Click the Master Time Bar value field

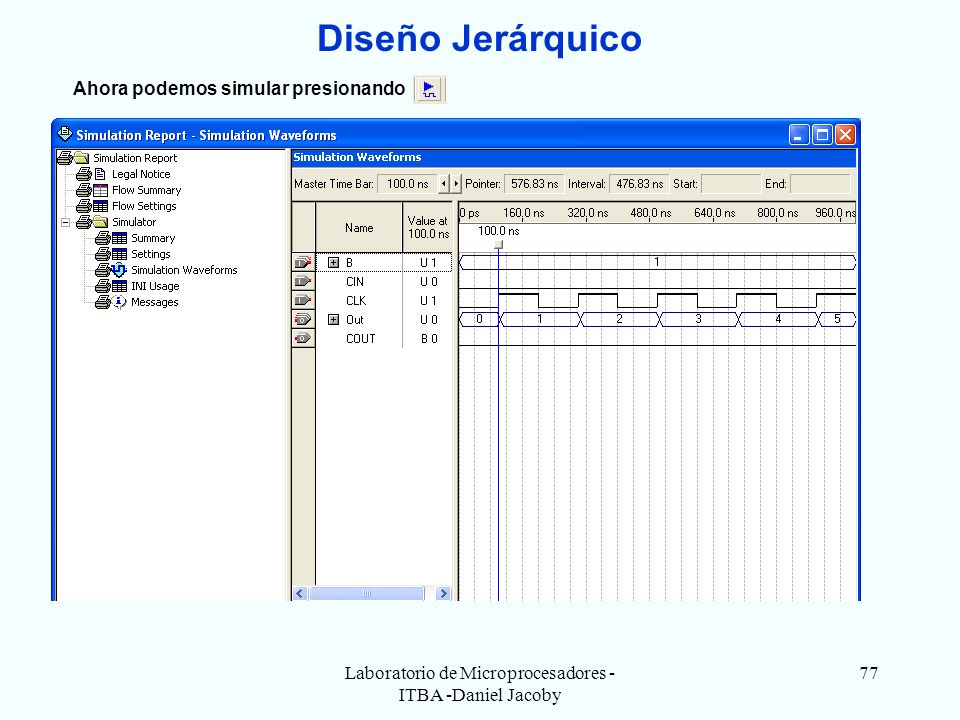point(407,184)
